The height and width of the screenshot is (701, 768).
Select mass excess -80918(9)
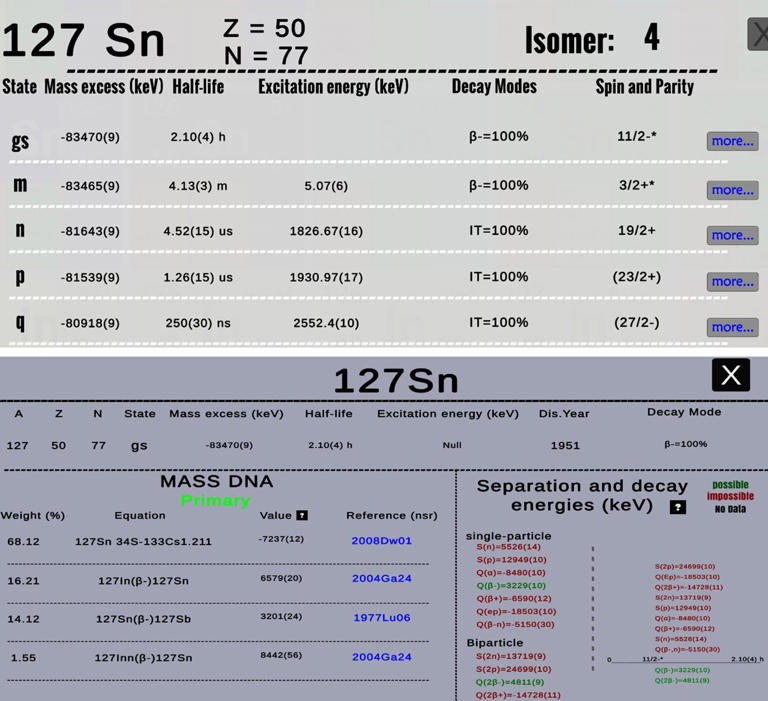click(x=90, y=323)
